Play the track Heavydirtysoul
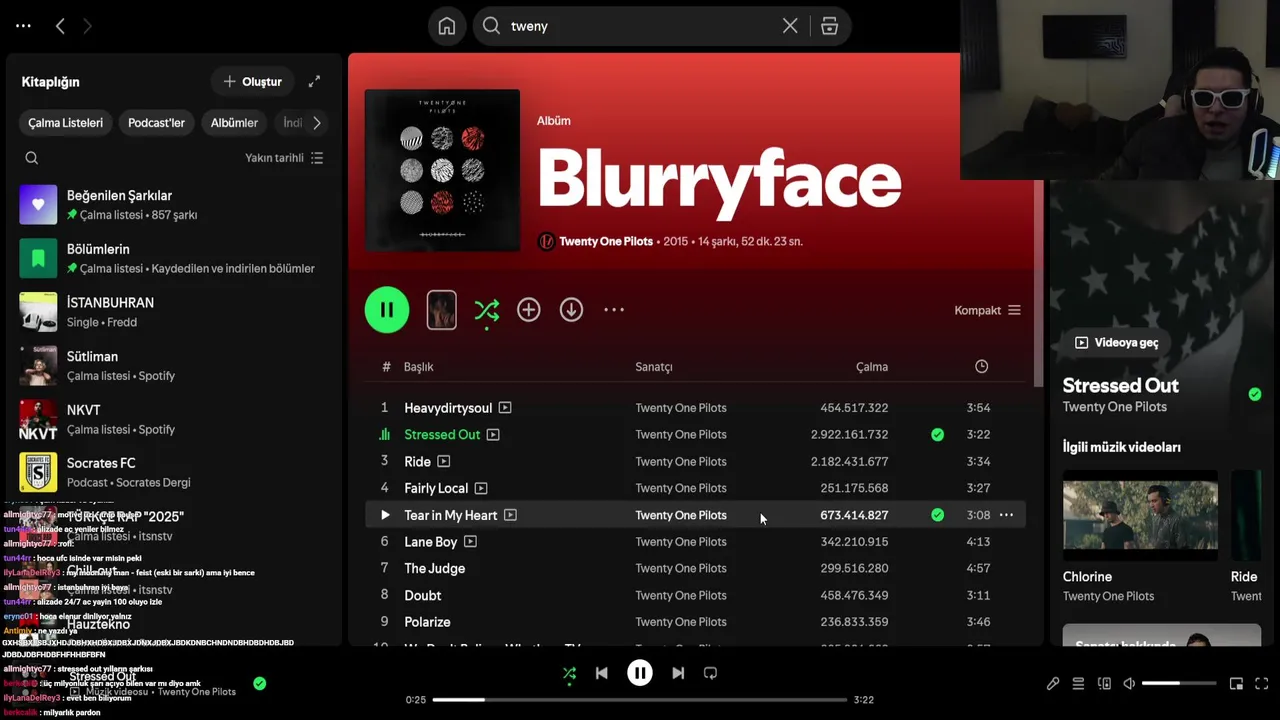This screenshot has width=1280, height=720. 448,408
